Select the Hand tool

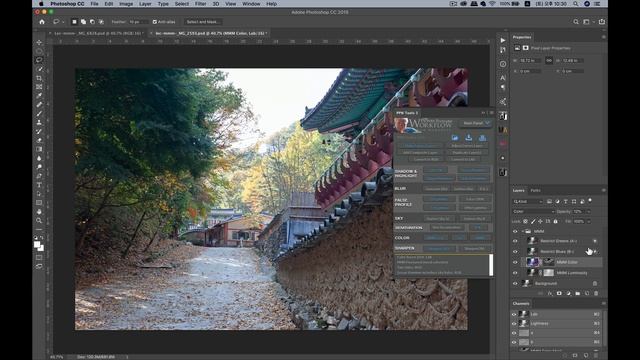pyautogui.click(x=39, y=211)
